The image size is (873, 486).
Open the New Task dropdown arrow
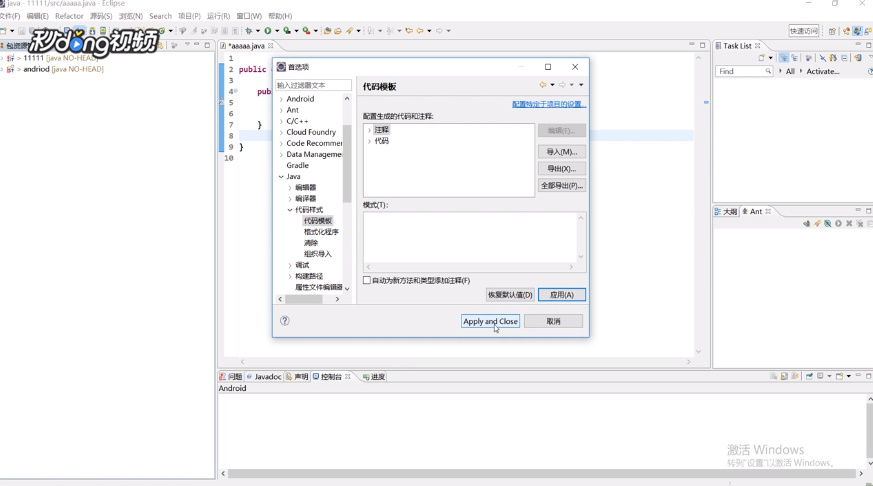(x=771, y=57)
